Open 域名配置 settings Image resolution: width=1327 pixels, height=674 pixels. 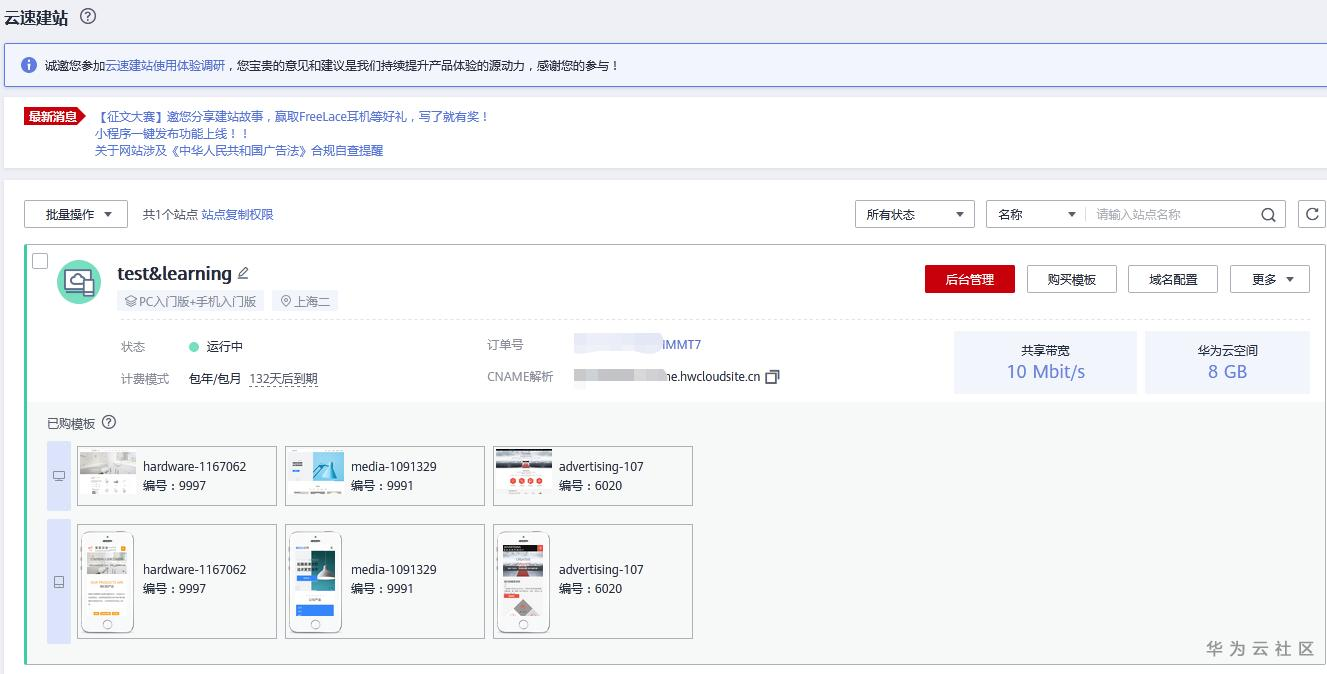1173,279
